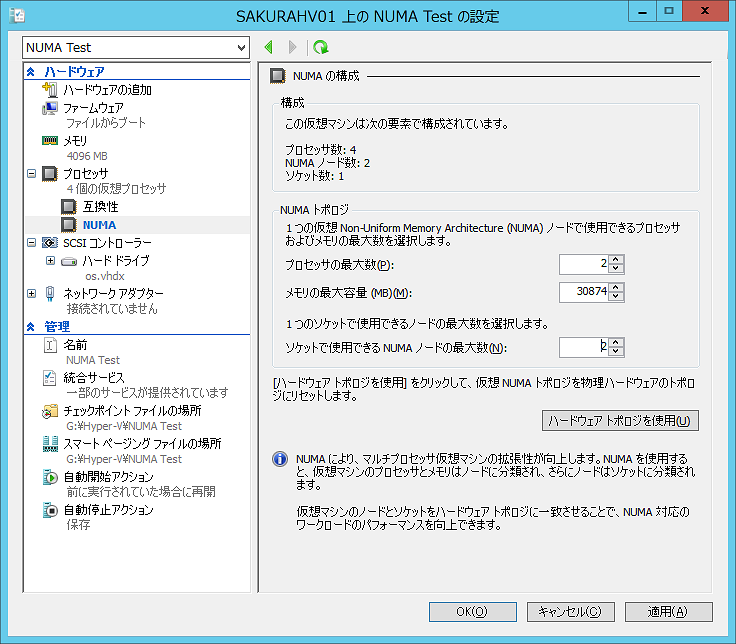
Task: Click the プロセッサの最大数 input field
Action: pyautogui.click(x=584, y=264)
